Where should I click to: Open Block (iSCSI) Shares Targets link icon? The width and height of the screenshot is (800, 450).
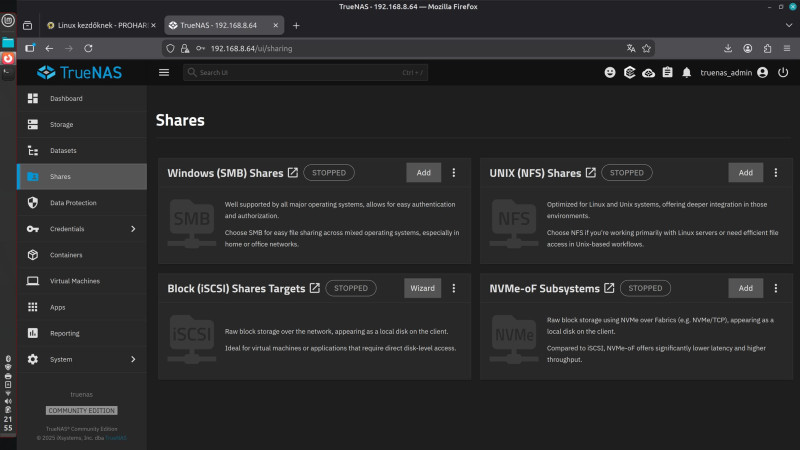coord(315,288)
